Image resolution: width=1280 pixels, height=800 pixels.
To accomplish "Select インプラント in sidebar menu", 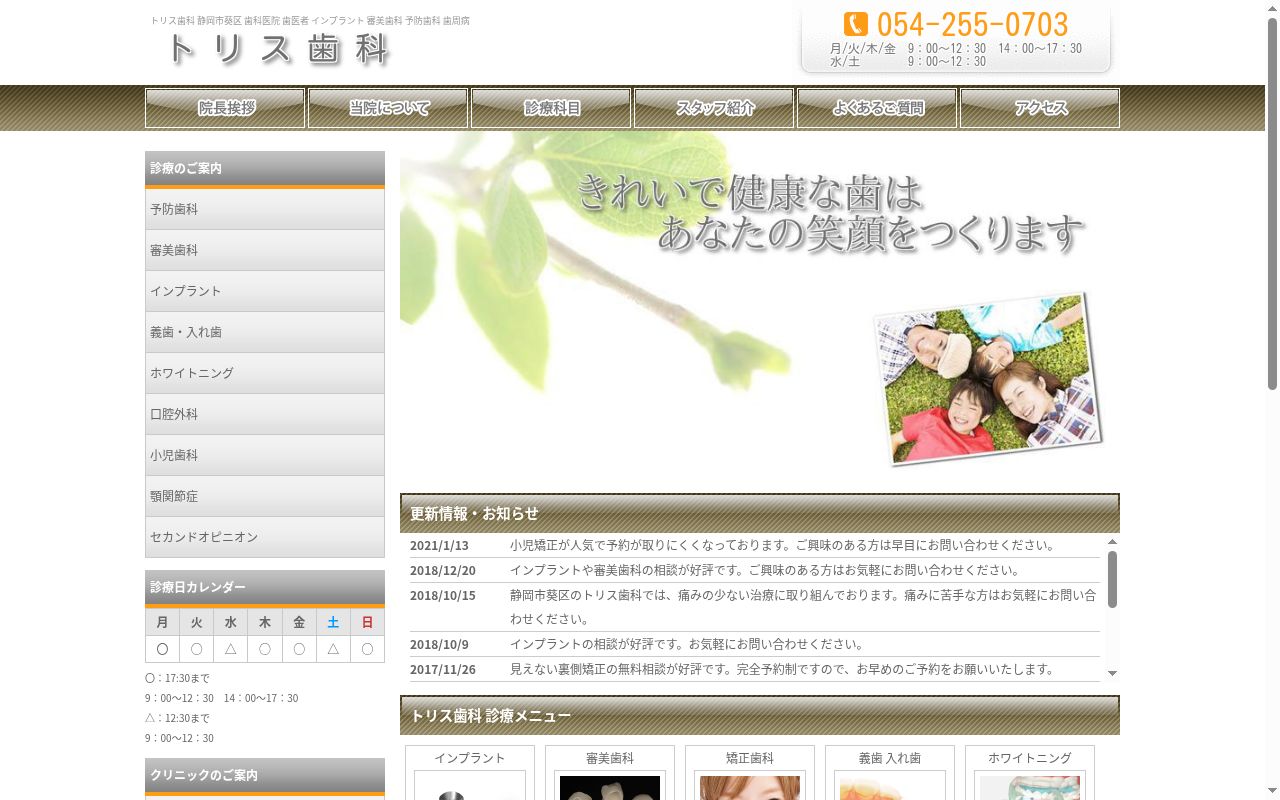I will tap(265, 291).
